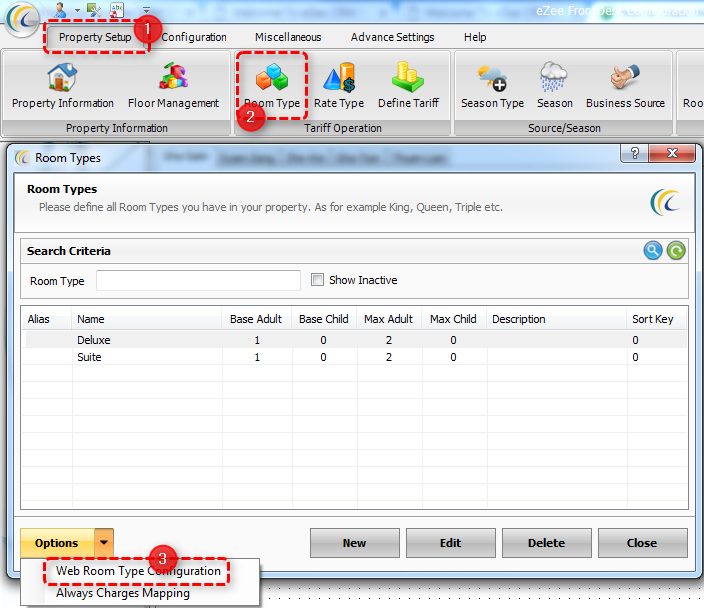The height and width of the screenshot is (608, 704).
Task: Switch to Configuration tab
Action: (194, 37)
